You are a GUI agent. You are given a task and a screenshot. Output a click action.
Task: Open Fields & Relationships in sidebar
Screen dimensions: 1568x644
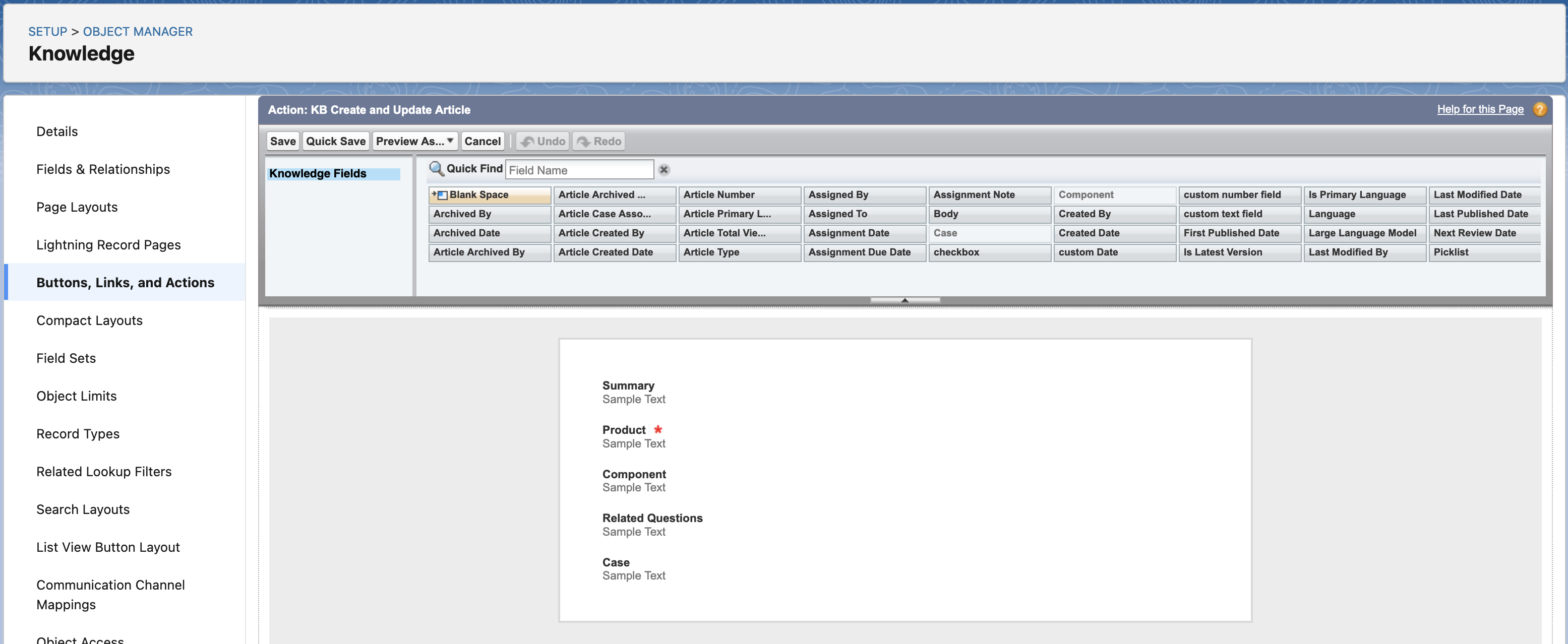103,169
